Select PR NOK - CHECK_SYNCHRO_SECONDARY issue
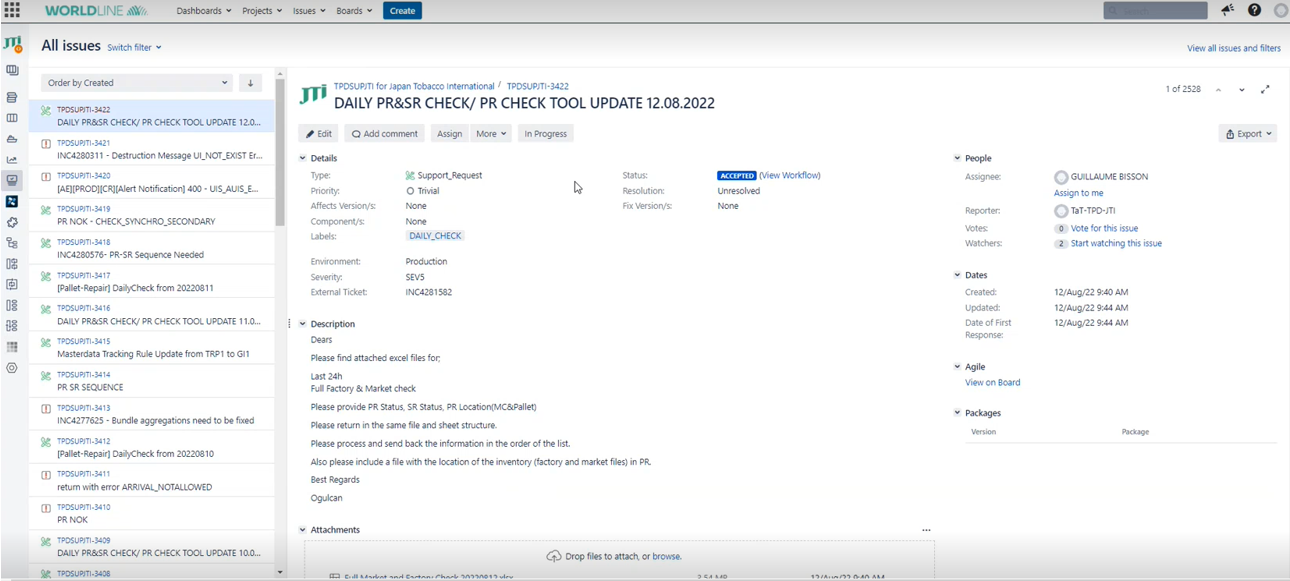The width and height of the screenshot is (1290, 581). point(151,215)
